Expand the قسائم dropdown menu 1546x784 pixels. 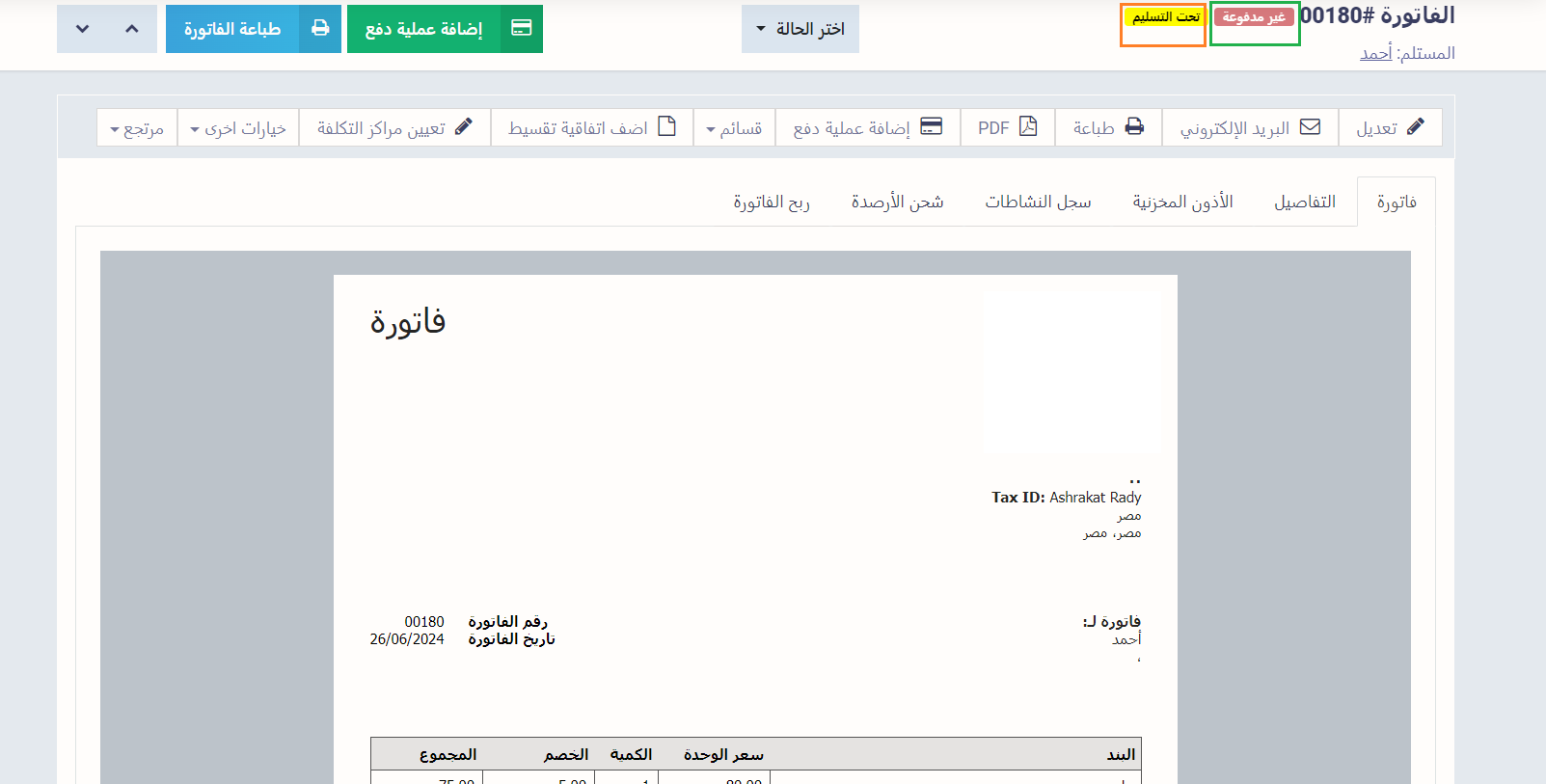click(734, 128)
